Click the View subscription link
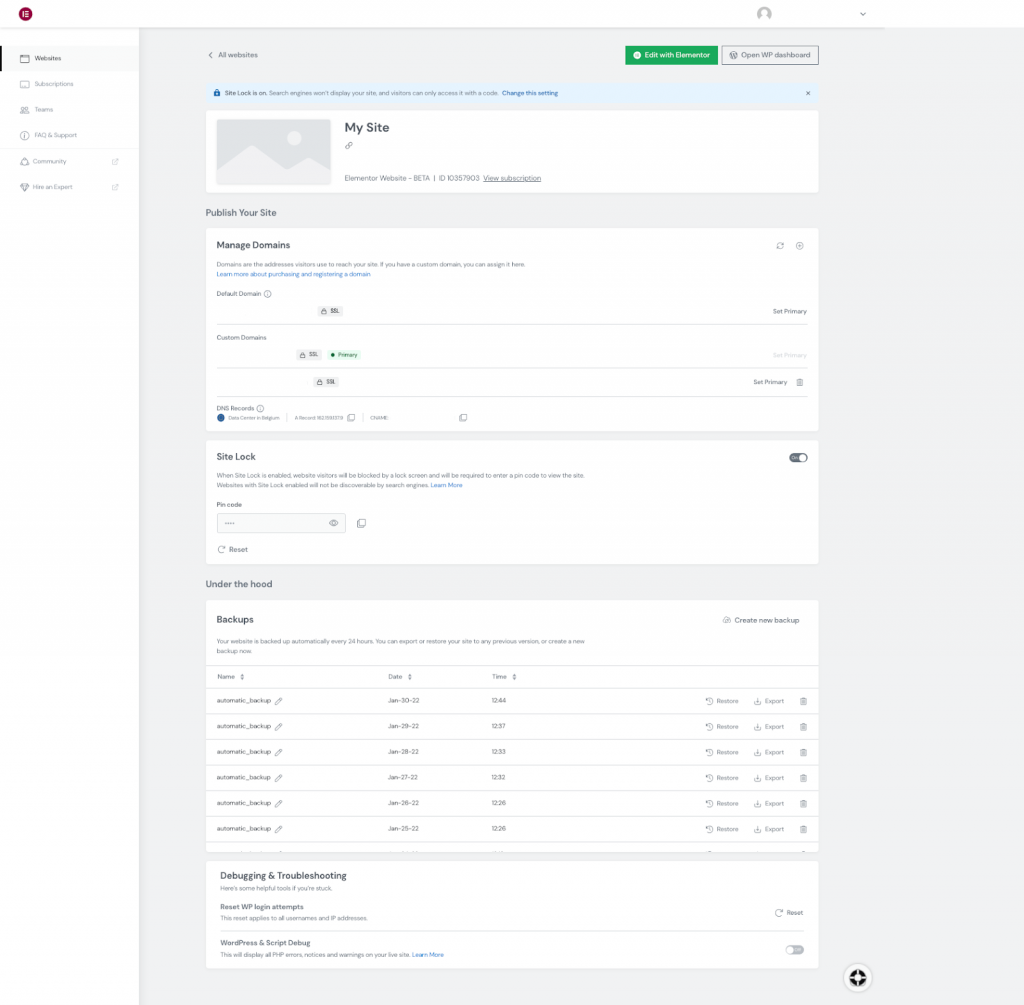Screen dimensions: 1024x1005 pyautogui.click(x=512, y=178)
